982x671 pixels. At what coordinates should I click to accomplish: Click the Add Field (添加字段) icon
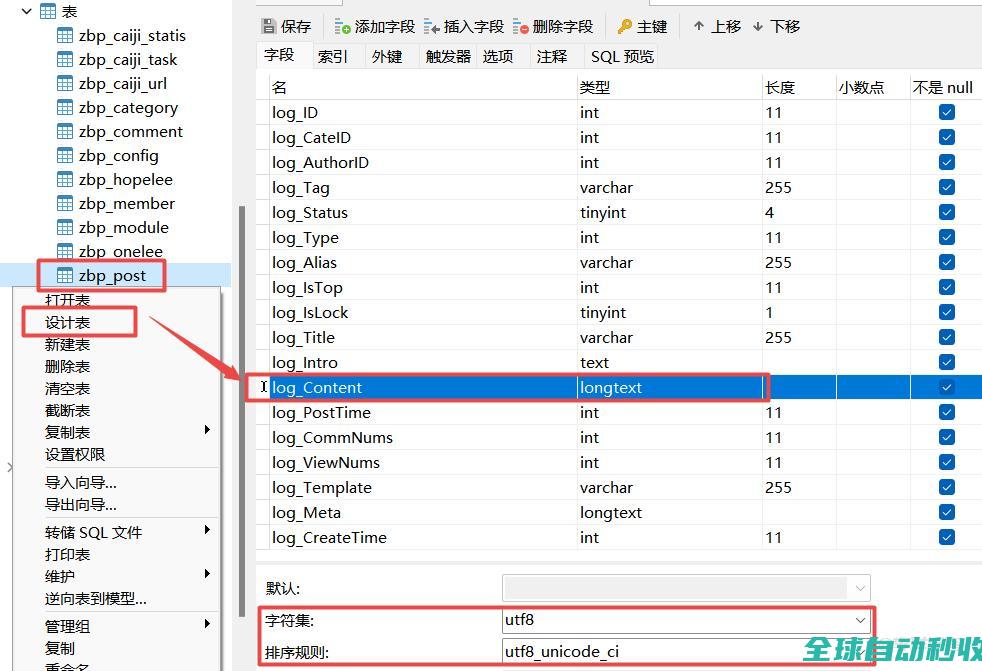coord(342,26)
